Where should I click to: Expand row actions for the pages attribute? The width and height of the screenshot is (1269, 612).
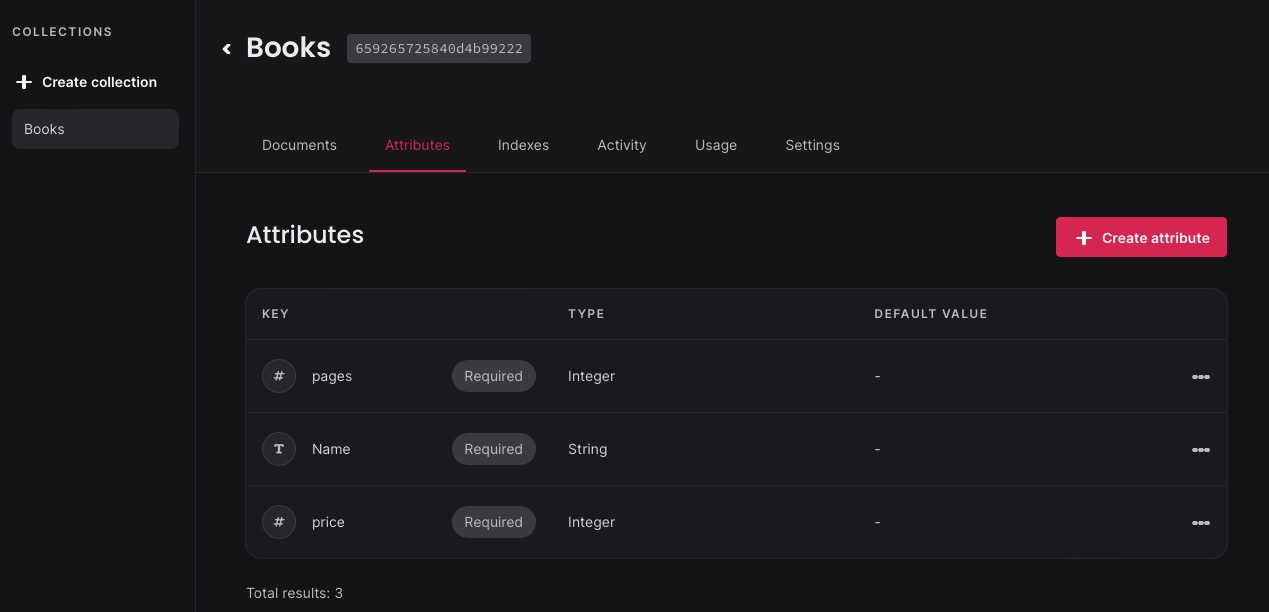[1201, 377]
